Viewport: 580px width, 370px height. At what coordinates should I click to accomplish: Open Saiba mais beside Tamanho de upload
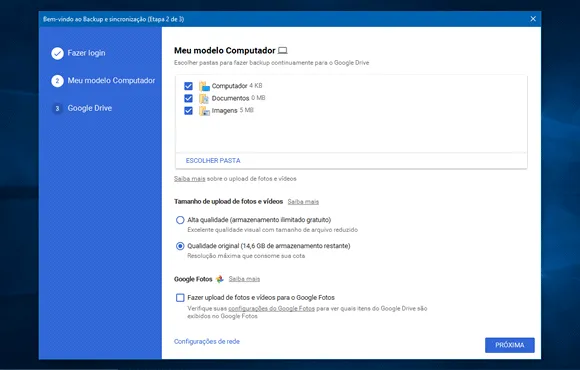pyautogui.click(x=303, y=202)
